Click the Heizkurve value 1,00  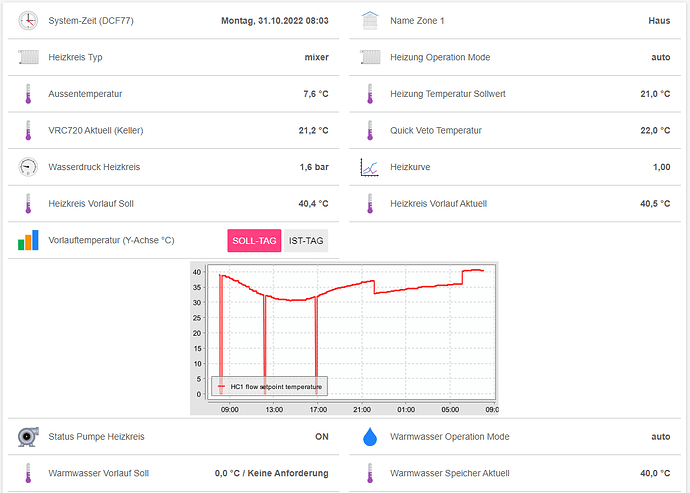click(661, 167)
